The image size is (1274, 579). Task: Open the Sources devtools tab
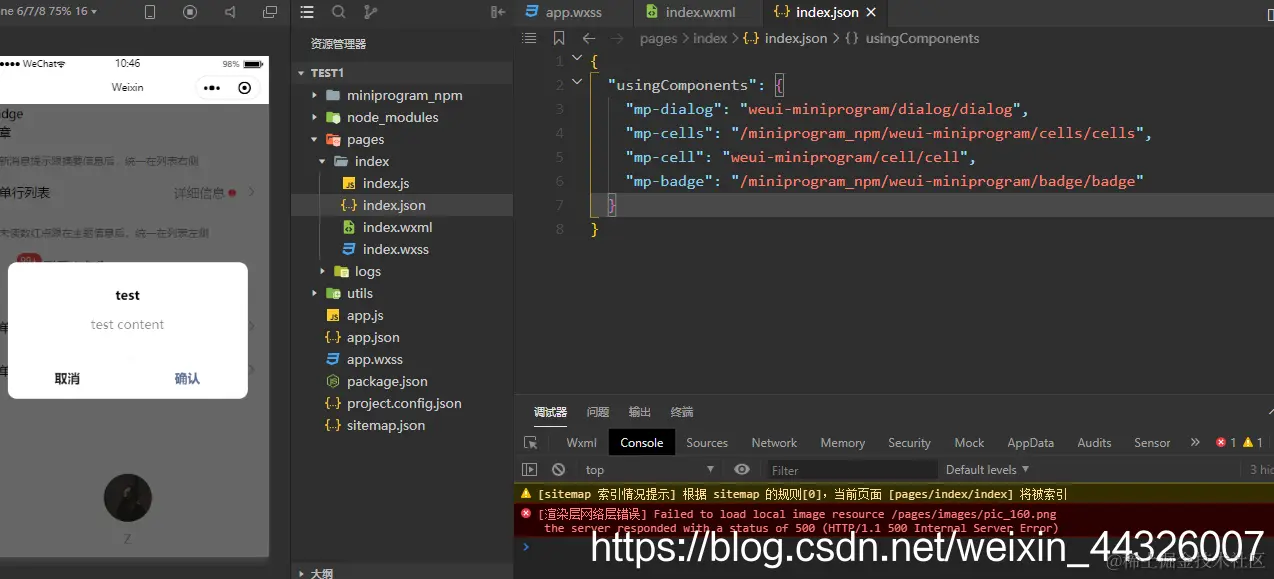tap(707, 443)
